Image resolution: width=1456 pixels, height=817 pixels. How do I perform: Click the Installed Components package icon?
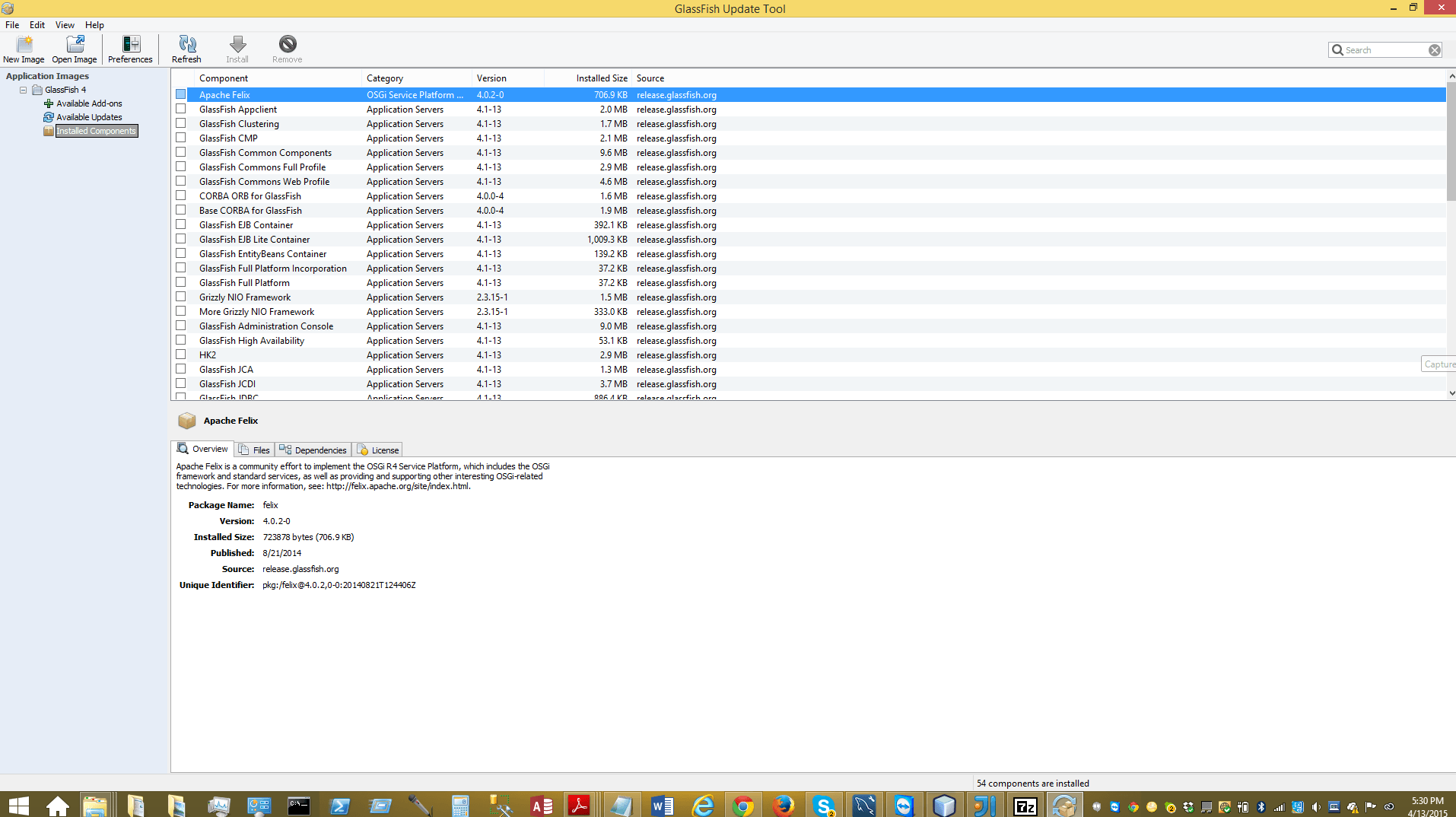pyautogui.click(x=49, y=131)
